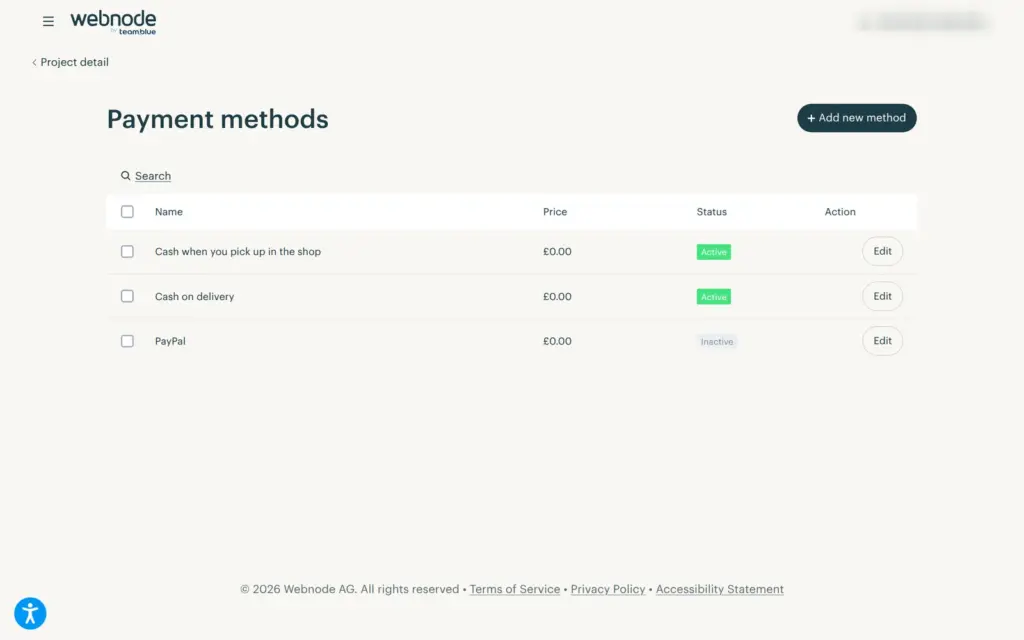Click the Active badge for shop pickup cash
This screenshot has height=640, width=1024.
(x=714, y=252)
